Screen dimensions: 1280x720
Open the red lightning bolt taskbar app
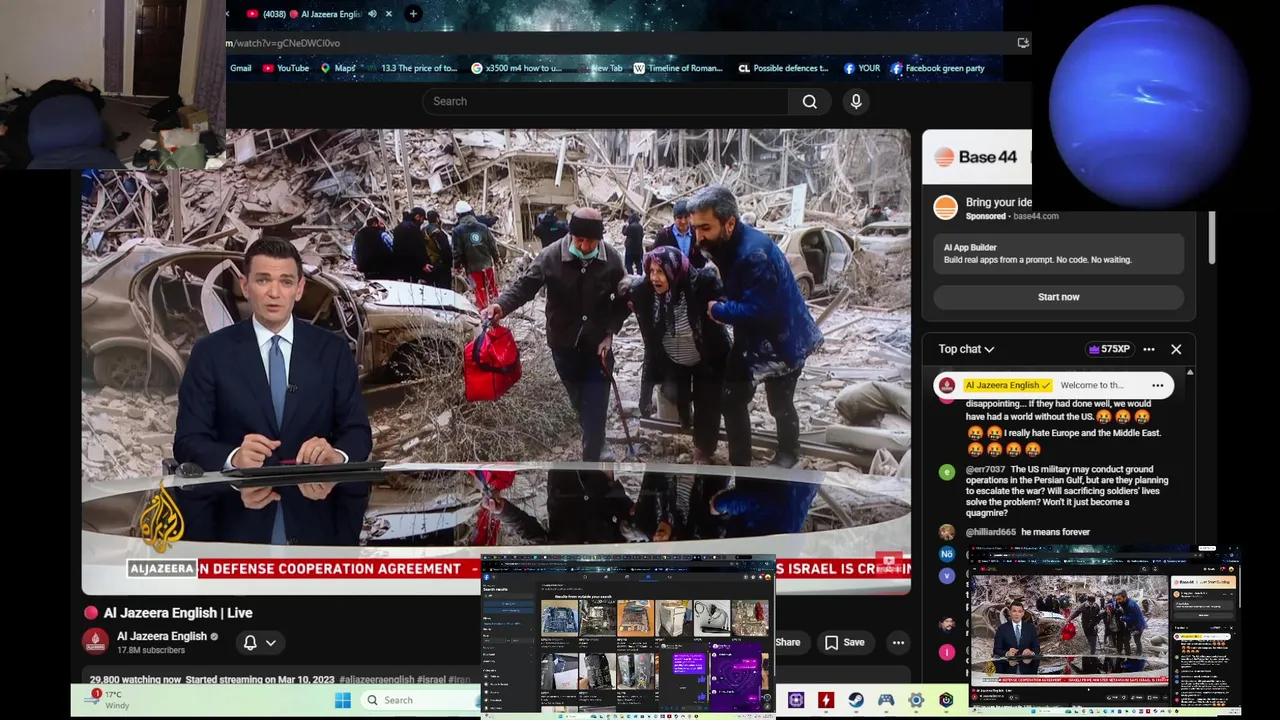point(826,700)
